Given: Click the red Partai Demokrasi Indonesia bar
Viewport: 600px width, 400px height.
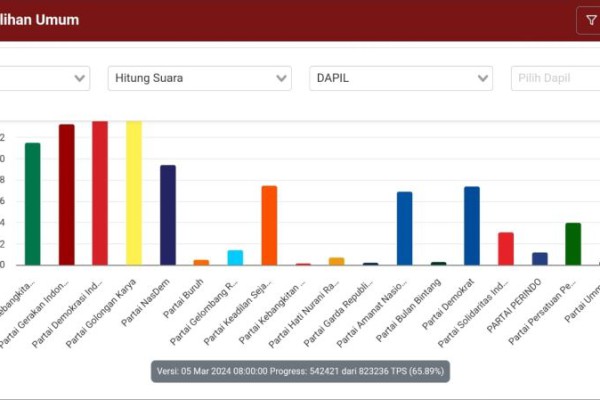Looking at the screenshot, I should click(x=100, y=193).
